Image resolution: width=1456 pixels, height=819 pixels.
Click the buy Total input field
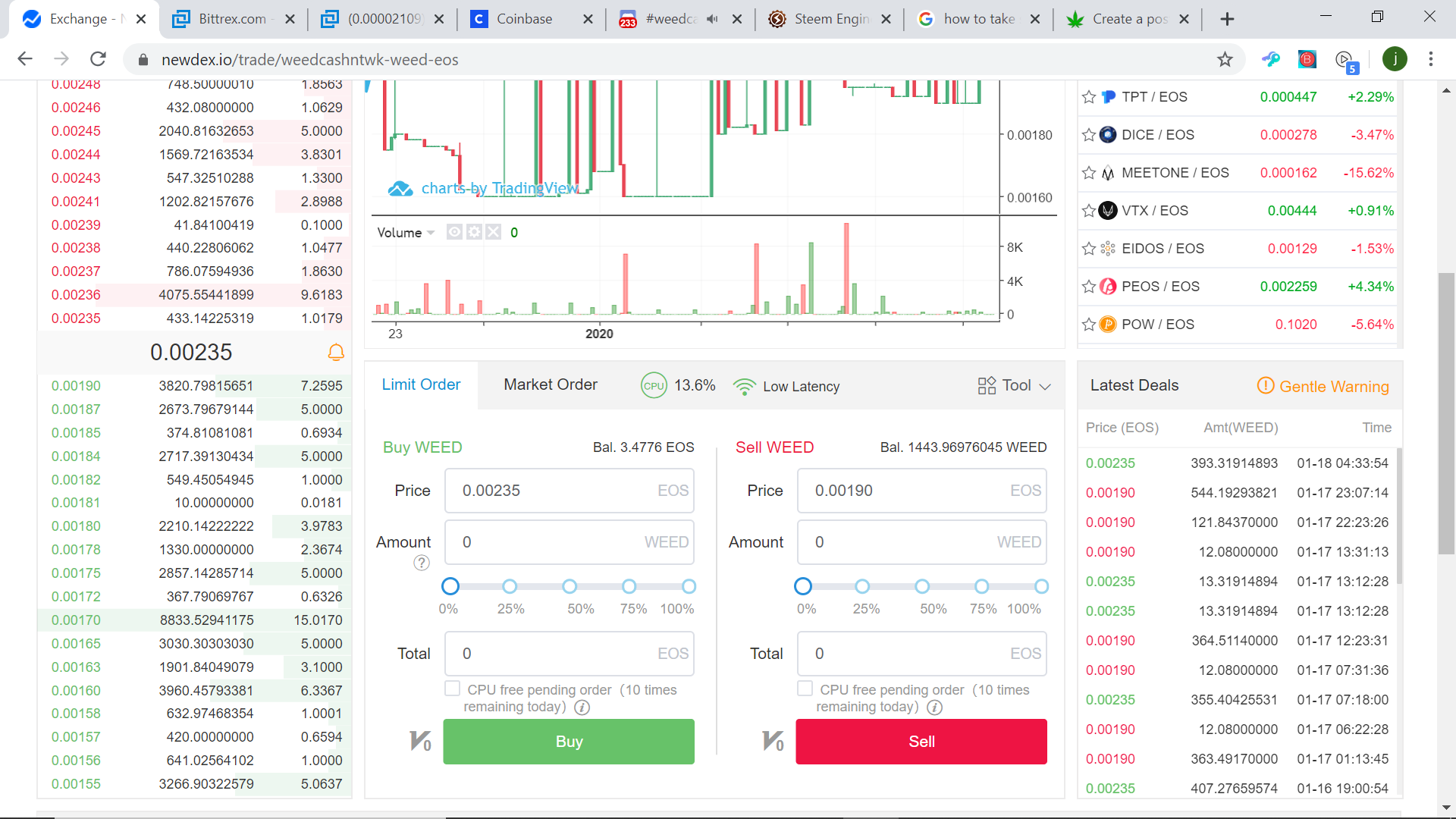pyautogui.click(x=569, y=654)
